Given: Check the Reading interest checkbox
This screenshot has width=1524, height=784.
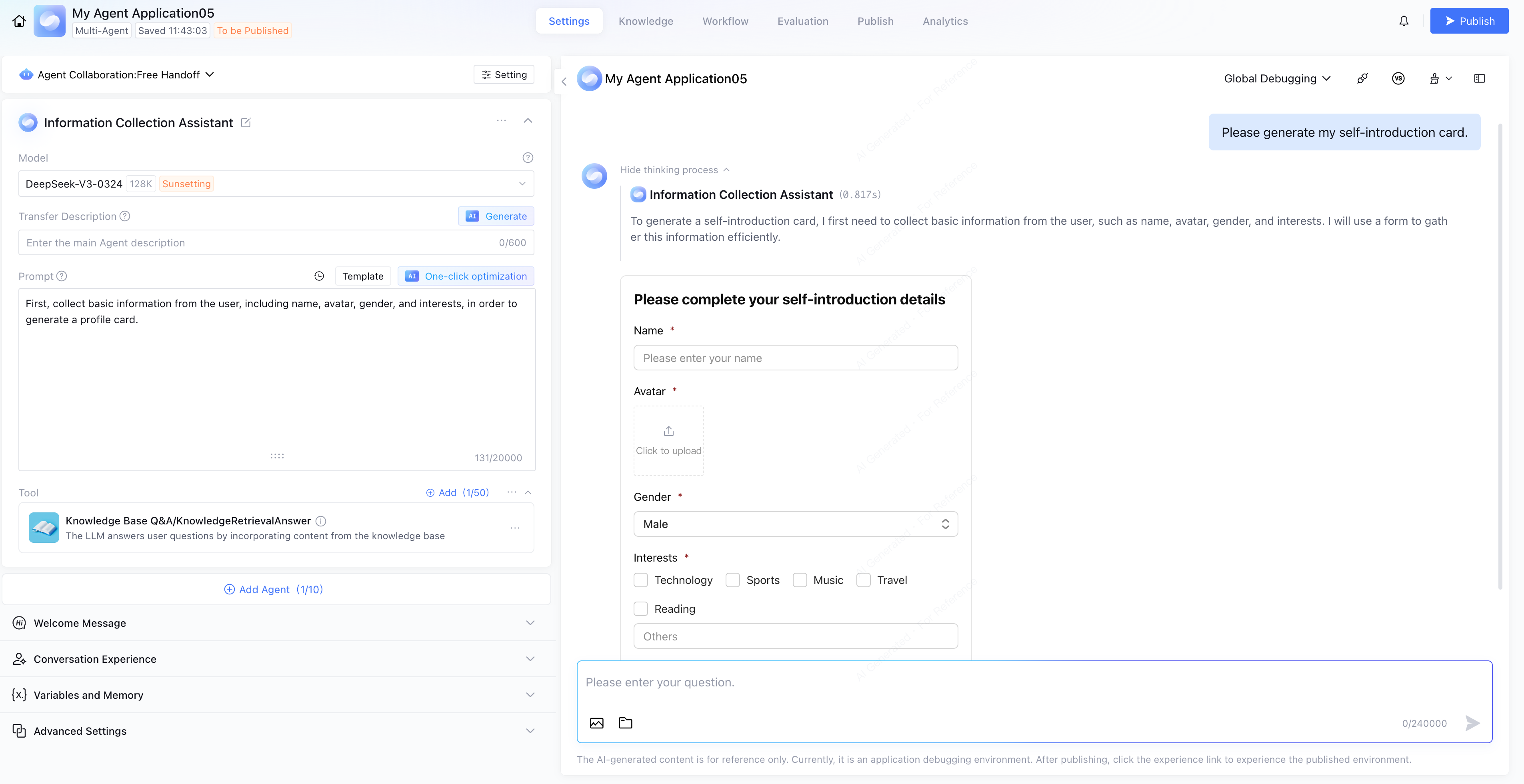Looking at the screenshot, I should 641,609.
